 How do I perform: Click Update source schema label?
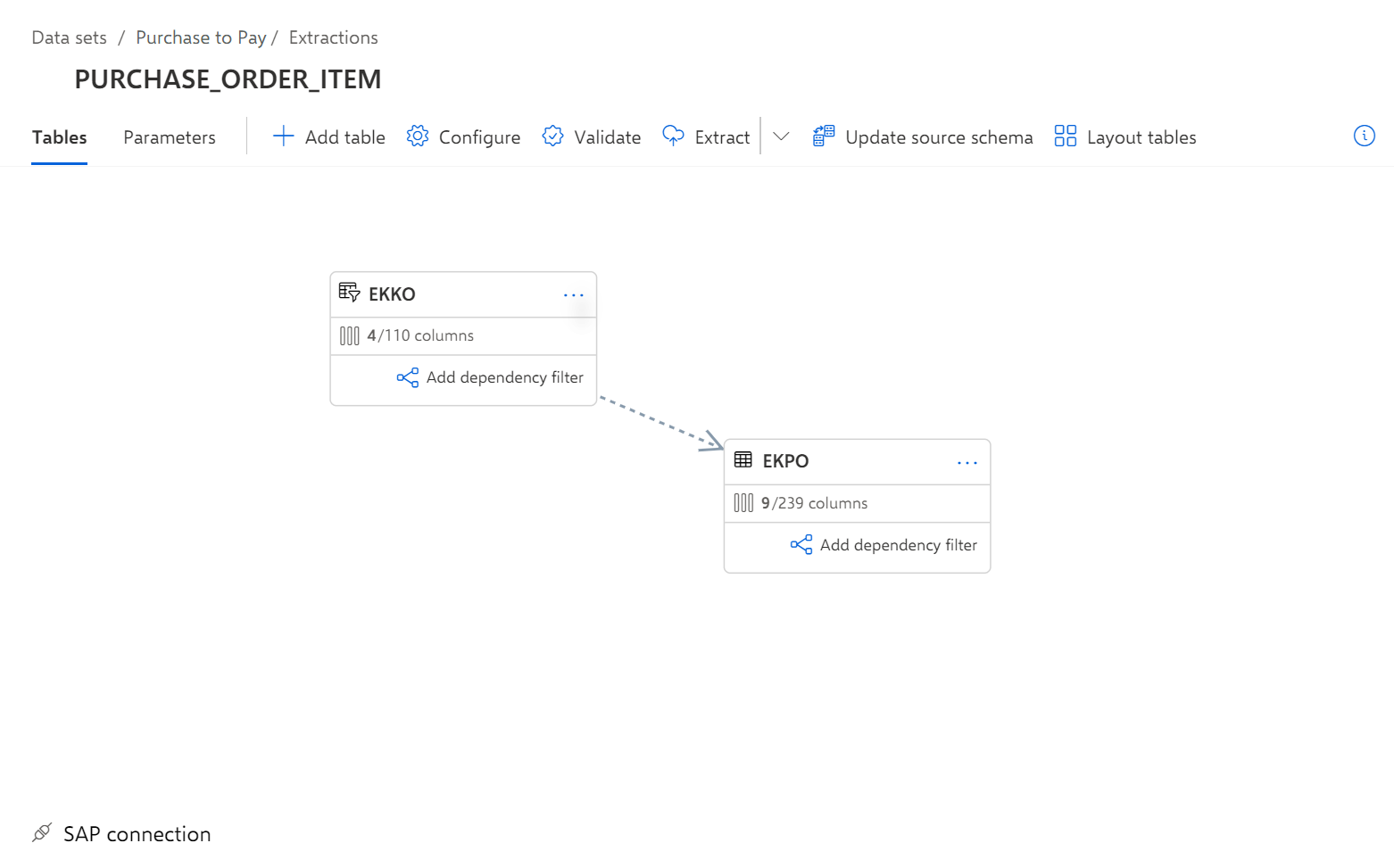point(939,137)
